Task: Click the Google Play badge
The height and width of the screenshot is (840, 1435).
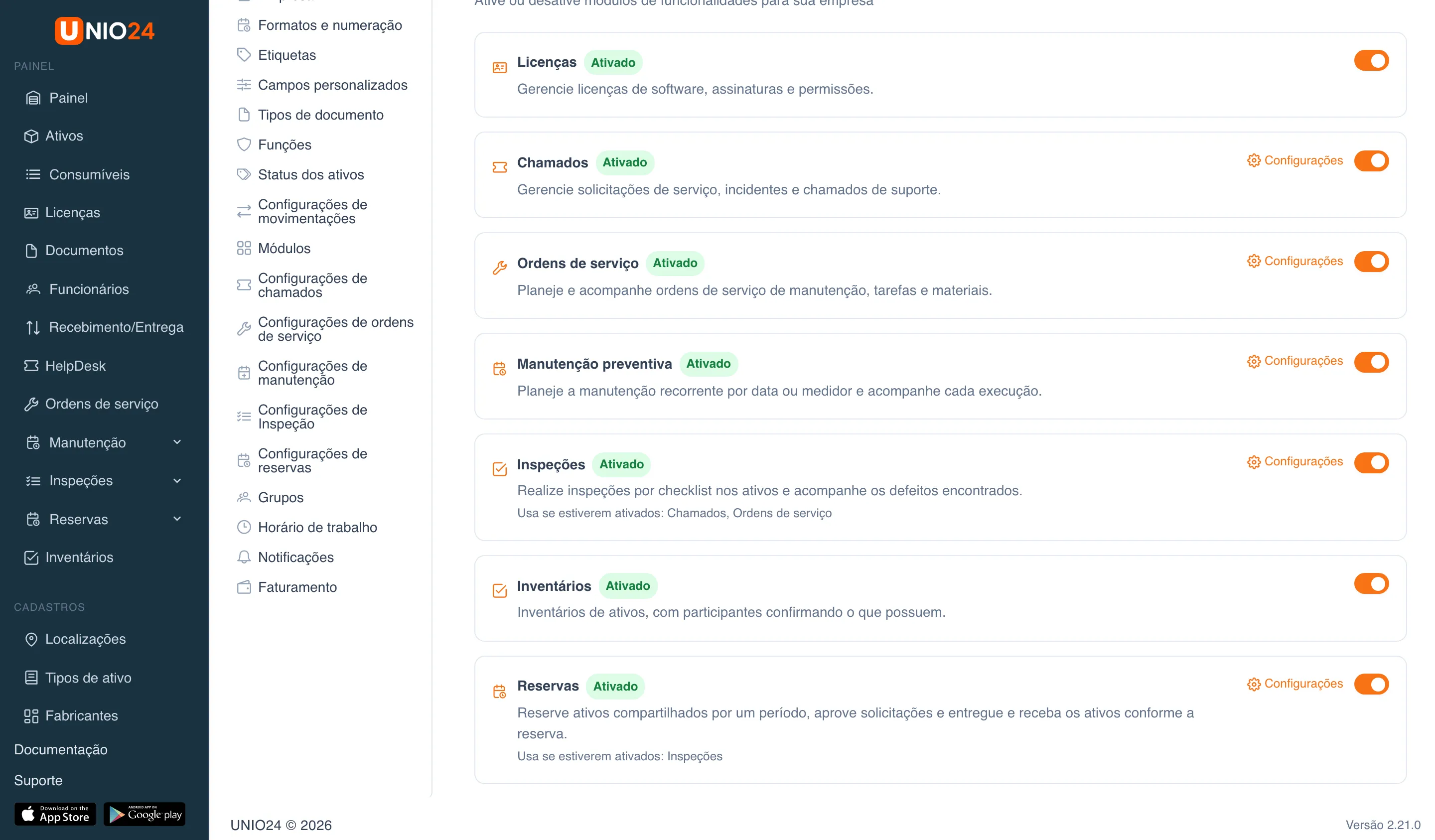Action: [x=144, y=815]
